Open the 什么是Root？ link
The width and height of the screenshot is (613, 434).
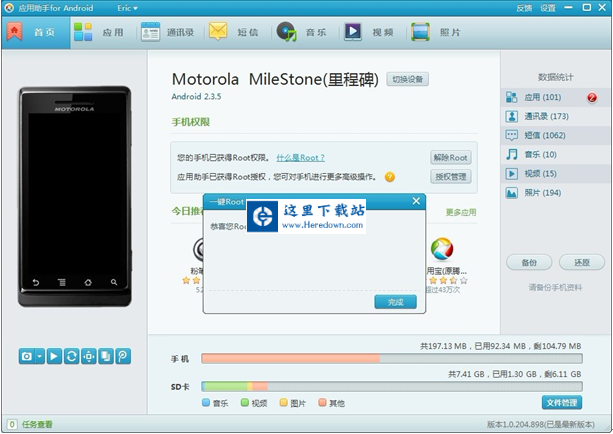pyautogui.click(x=301, y=158)
